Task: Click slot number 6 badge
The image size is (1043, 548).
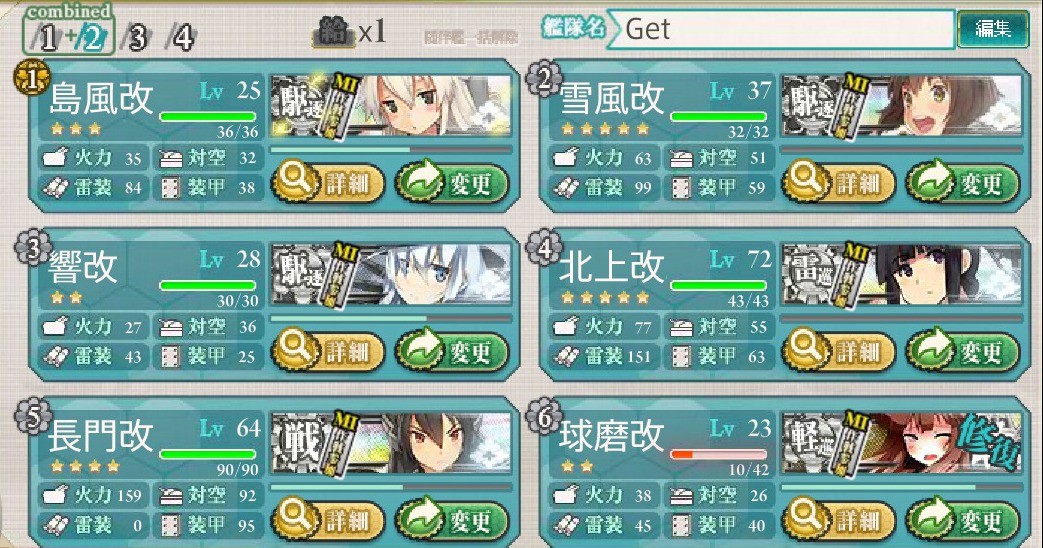Action: [x=543, y=417]
